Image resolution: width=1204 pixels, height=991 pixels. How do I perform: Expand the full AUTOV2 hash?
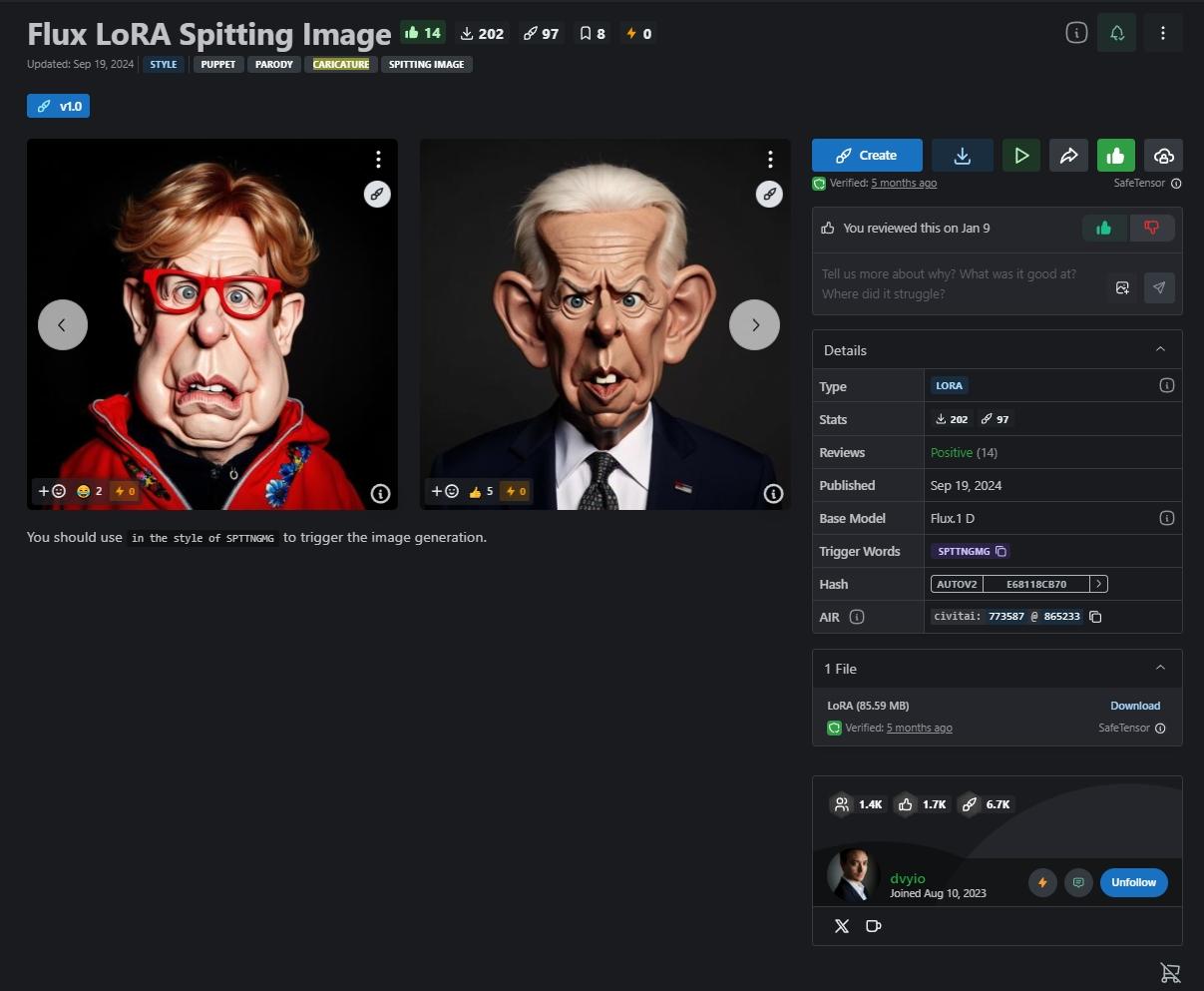1098,583
